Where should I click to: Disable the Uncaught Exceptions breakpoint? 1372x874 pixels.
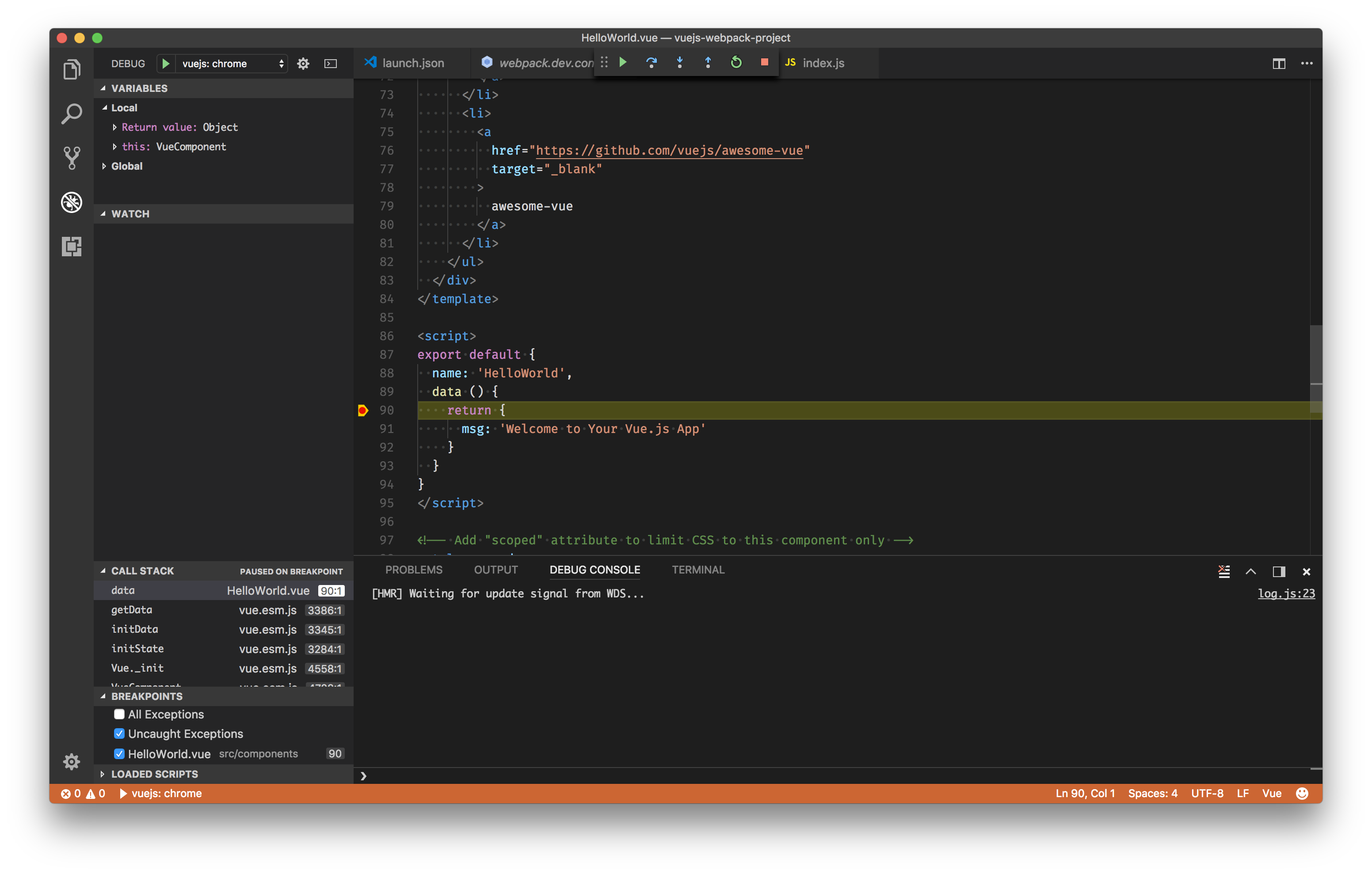tap(118, 734)
